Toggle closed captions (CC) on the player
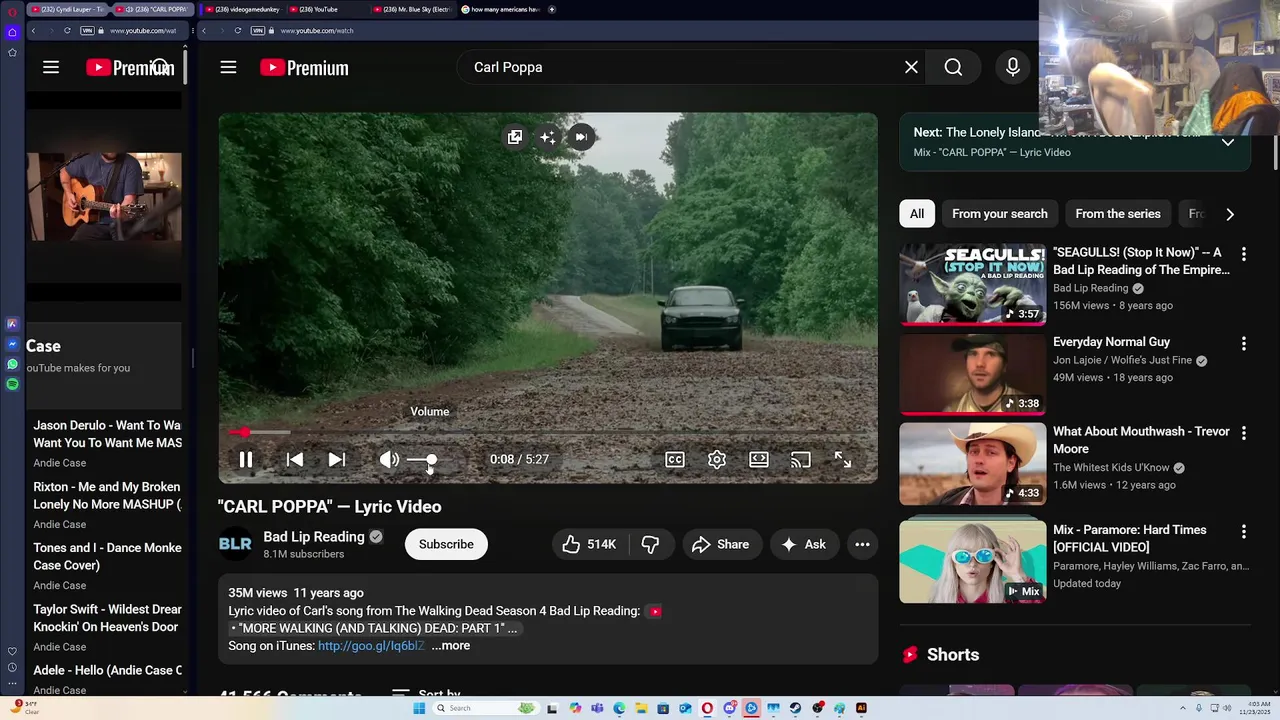1280x720 pixels. coord(675,460)
